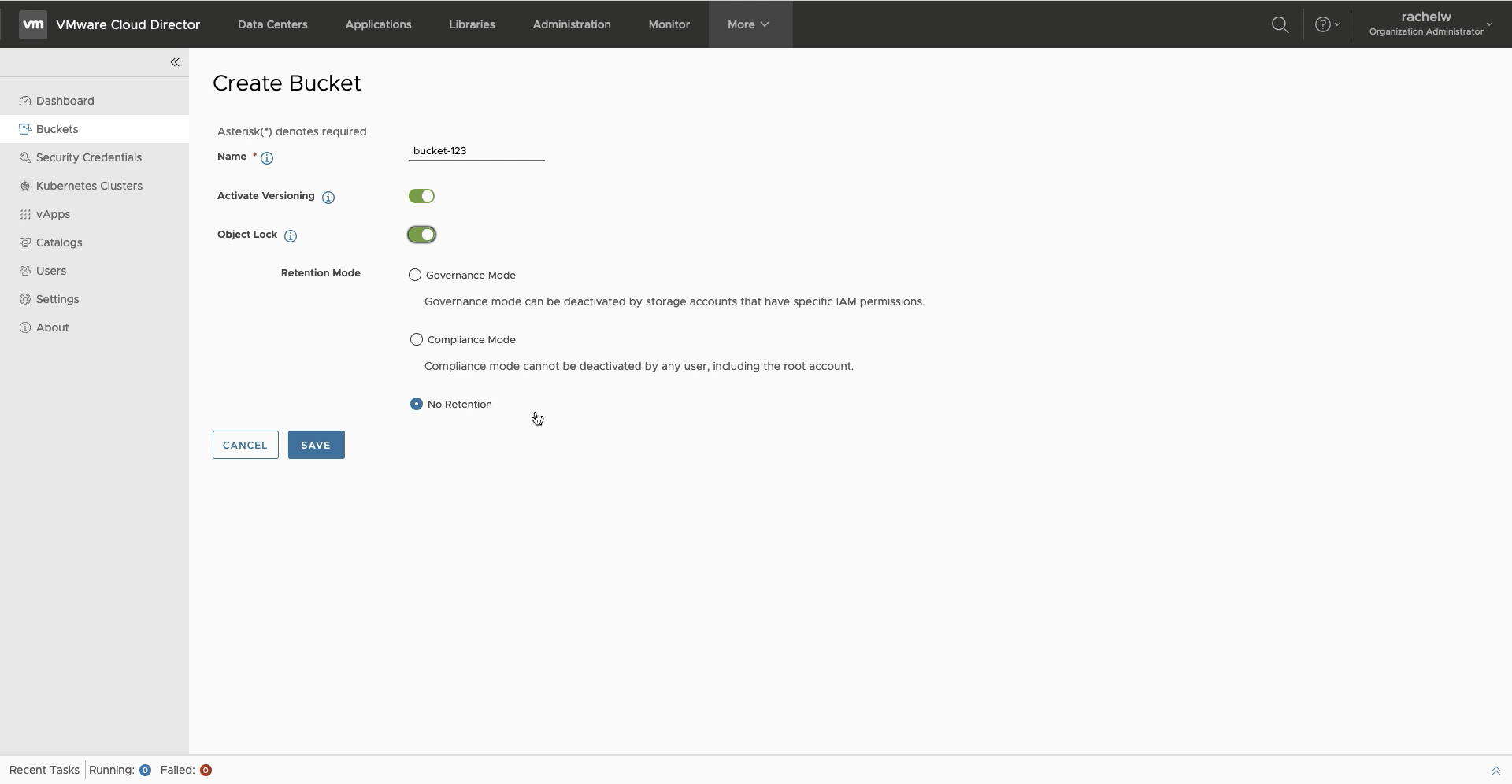Click the Dashboard sidebar icon
The height and width of the screenshot is (784, 1512).
coord(25,101)
